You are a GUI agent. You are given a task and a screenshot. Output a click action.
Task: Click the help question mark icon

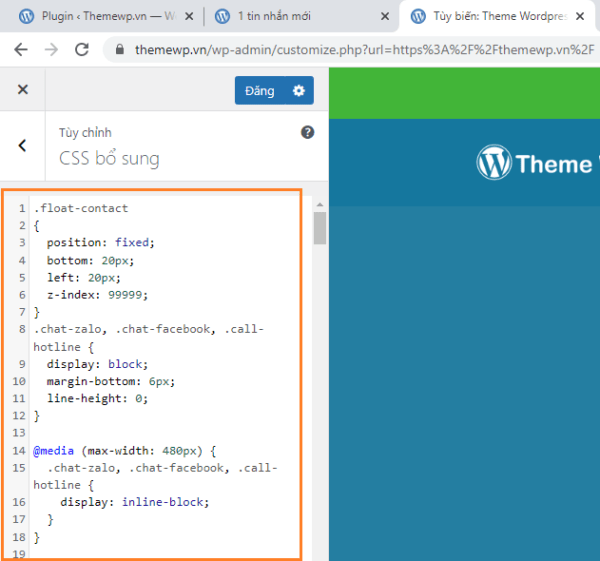(308, 132)
